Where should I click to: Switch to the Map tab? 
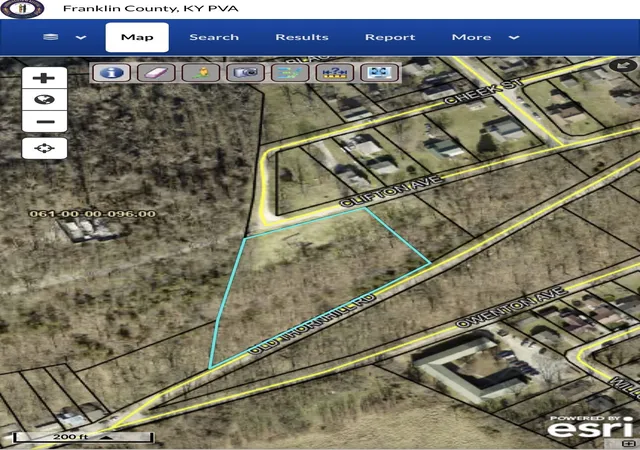click(137, 37)
